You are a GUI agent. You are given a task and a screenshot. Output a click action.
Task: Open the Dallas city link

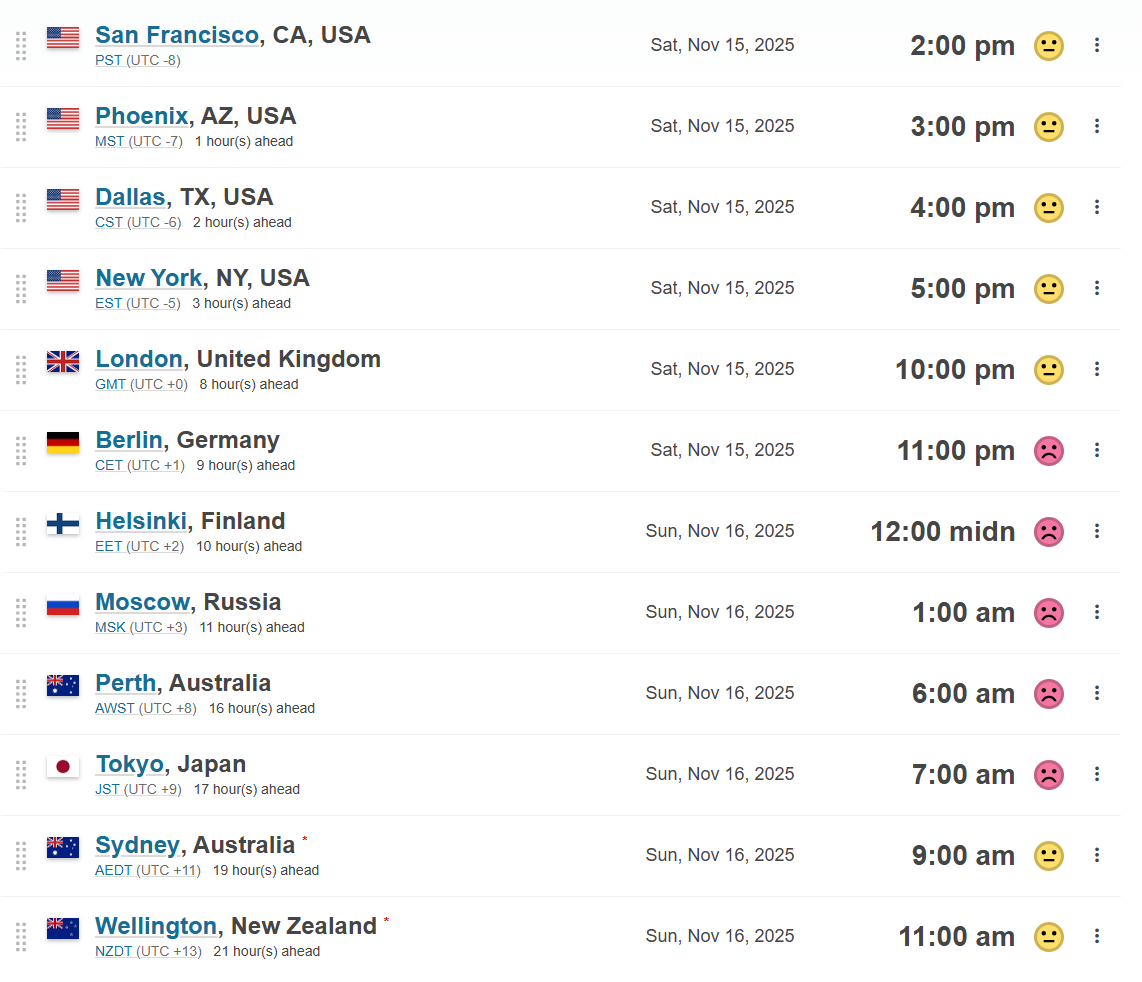[x=130, y=197]
